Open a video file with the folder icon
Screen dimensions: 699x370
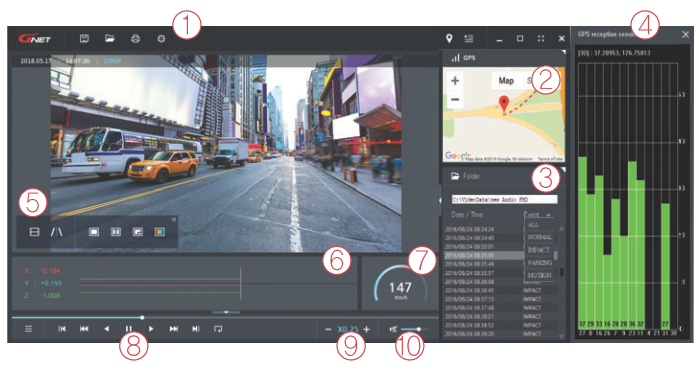pyautogui.click(x=110, y=39)
